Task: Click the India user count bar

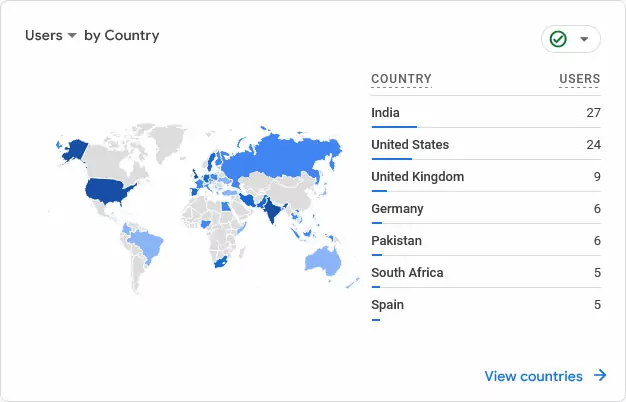Action: click(393, 127)
